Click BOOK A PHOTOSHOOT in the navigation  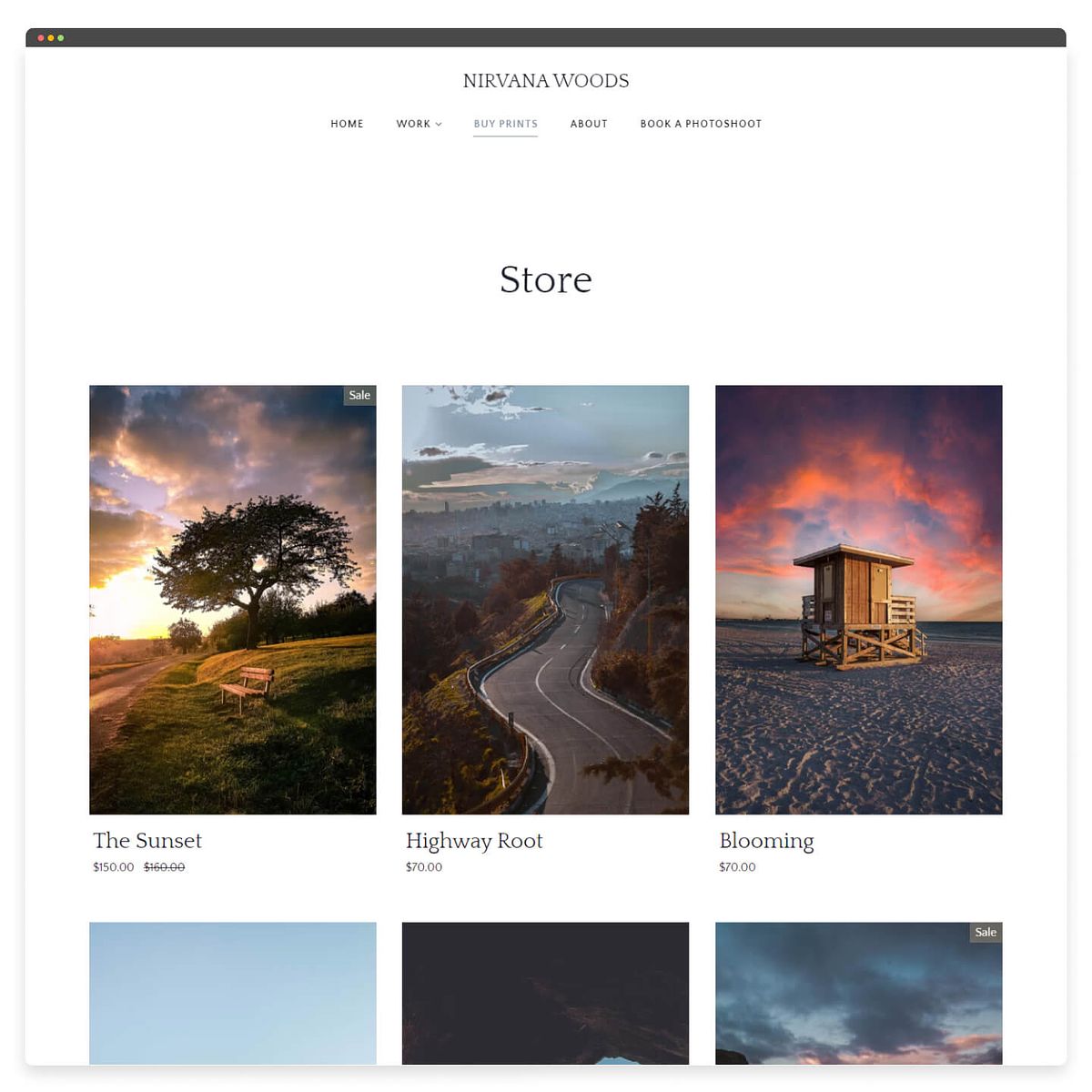point(701,124)
